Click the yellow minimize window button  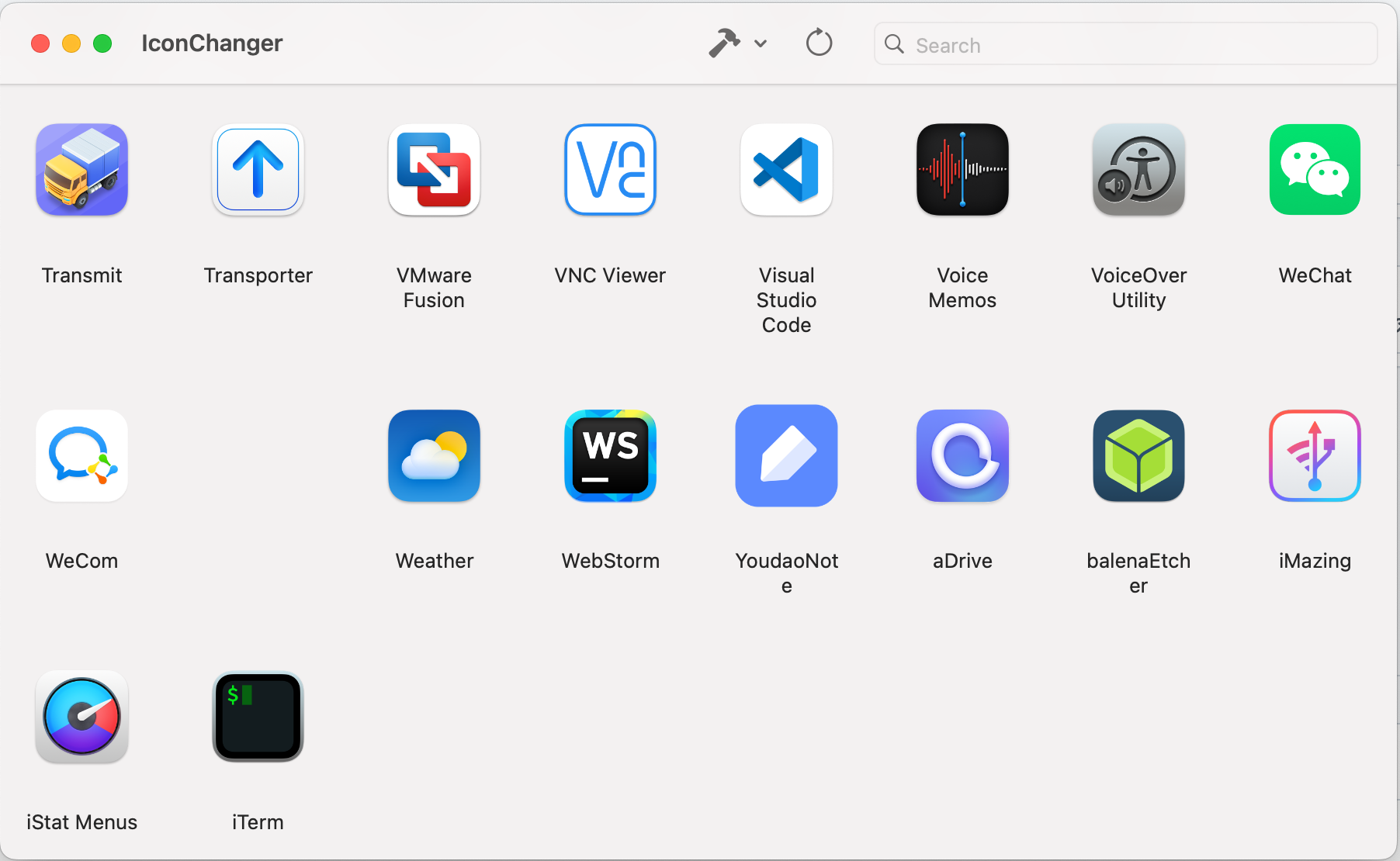(x=71, y=43)
